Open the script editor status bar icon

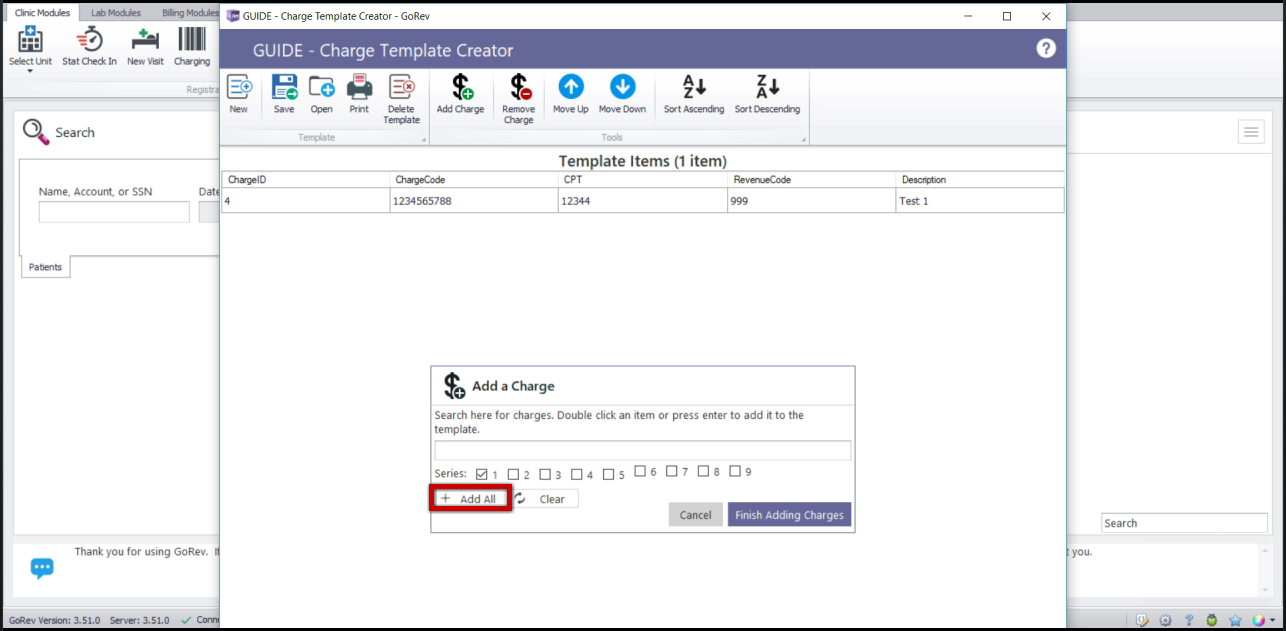pos(1142,620)
